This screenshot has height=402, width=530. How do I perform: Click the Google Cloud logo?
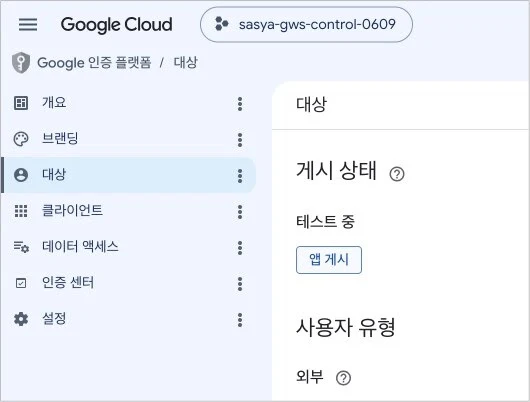117,25
